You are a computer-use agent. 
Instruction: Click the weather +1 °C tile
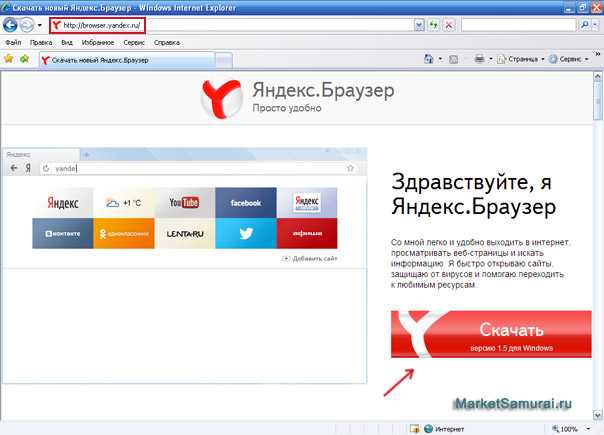[124, 203]
